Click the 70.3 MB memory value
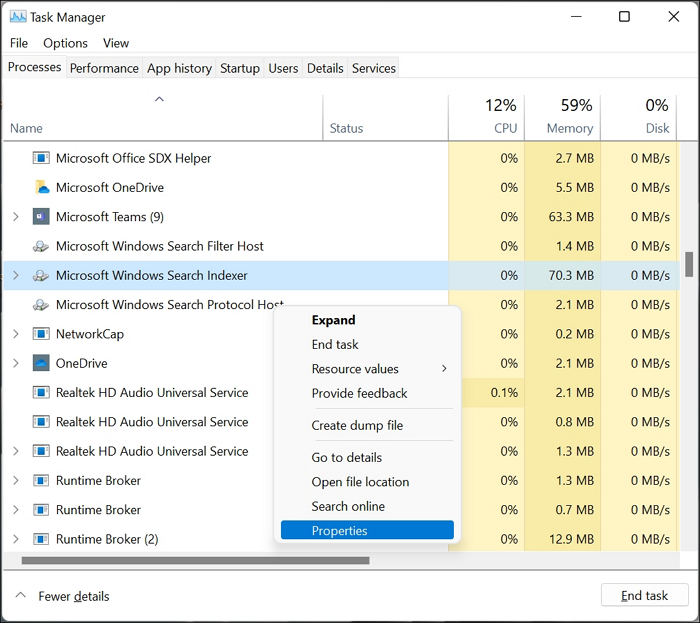This screenshot has height=623, width=700. 571,275
